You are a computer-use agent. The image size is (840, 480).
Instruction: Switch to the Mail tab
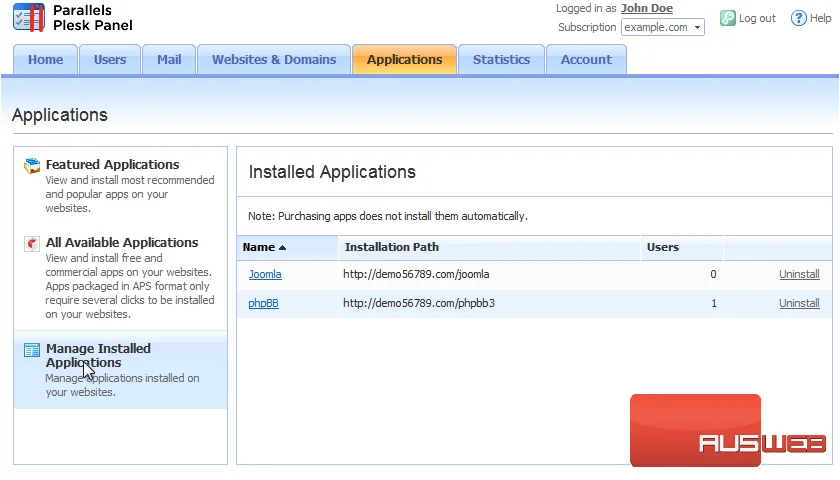click(169, 59)
